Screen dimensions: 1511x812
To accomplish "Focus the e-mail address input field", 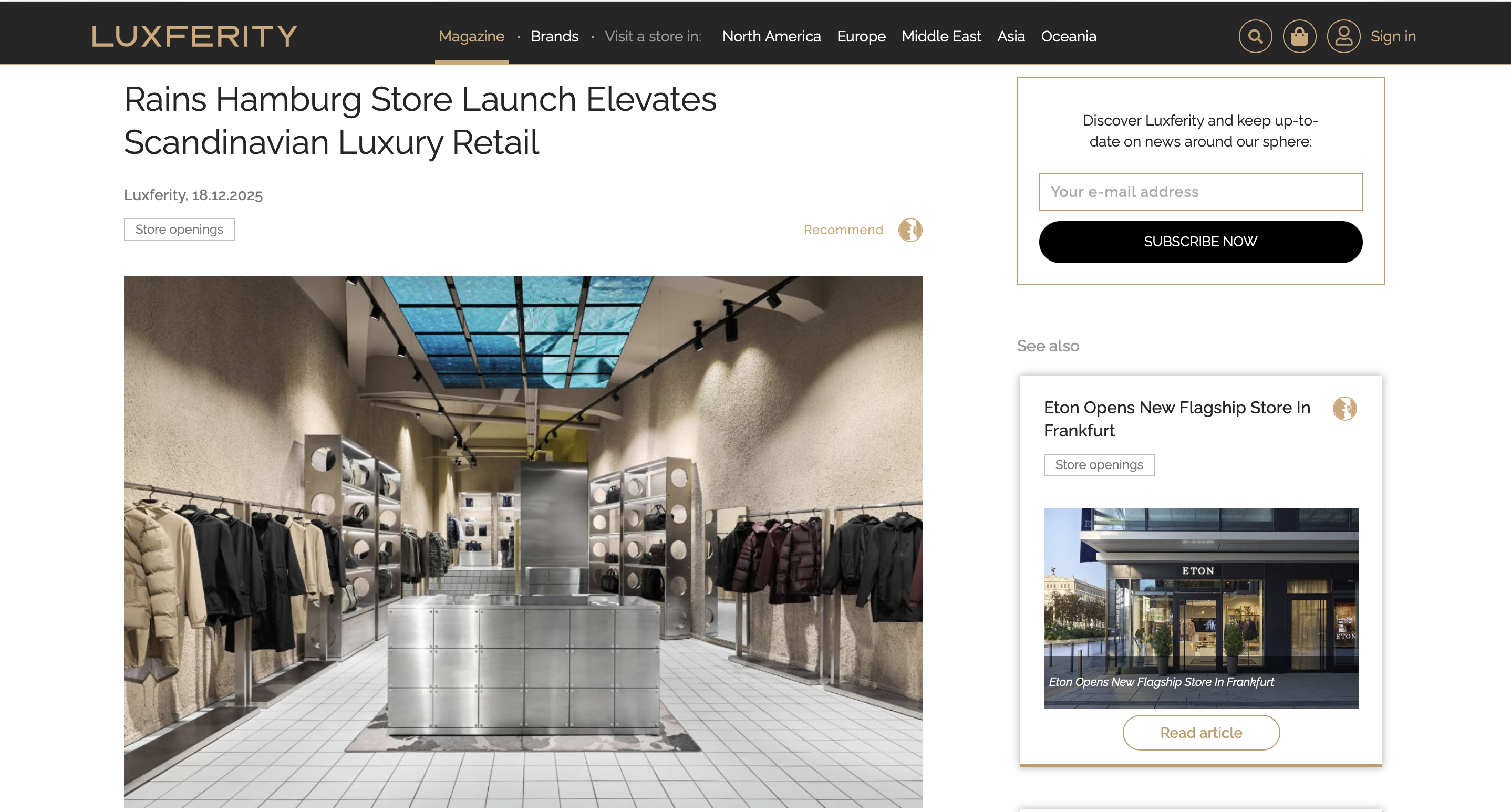I will (x=1200, y=192).
